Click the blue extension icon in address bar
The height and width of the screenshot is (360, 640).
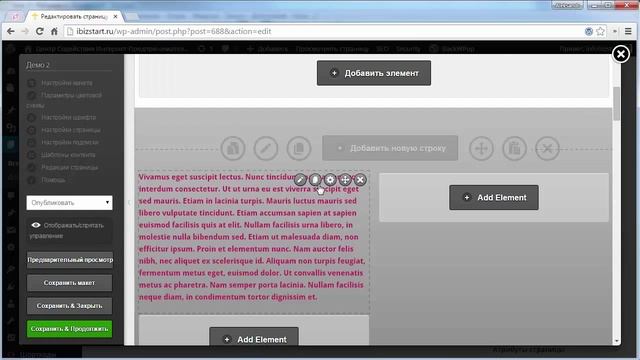589,31
